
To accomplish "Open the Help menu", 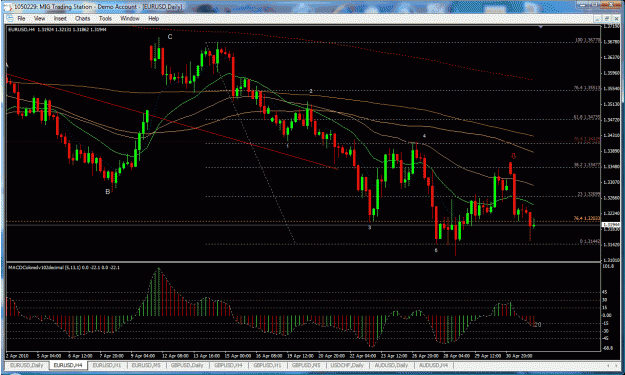I will [153, 18].
